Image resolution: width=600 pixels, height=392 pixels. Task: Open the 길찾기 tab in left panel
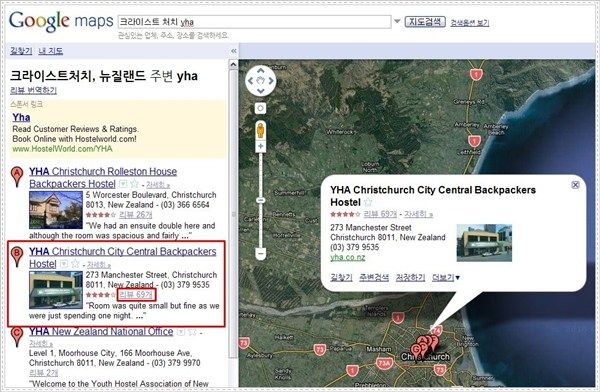click(x=21, y=51)
